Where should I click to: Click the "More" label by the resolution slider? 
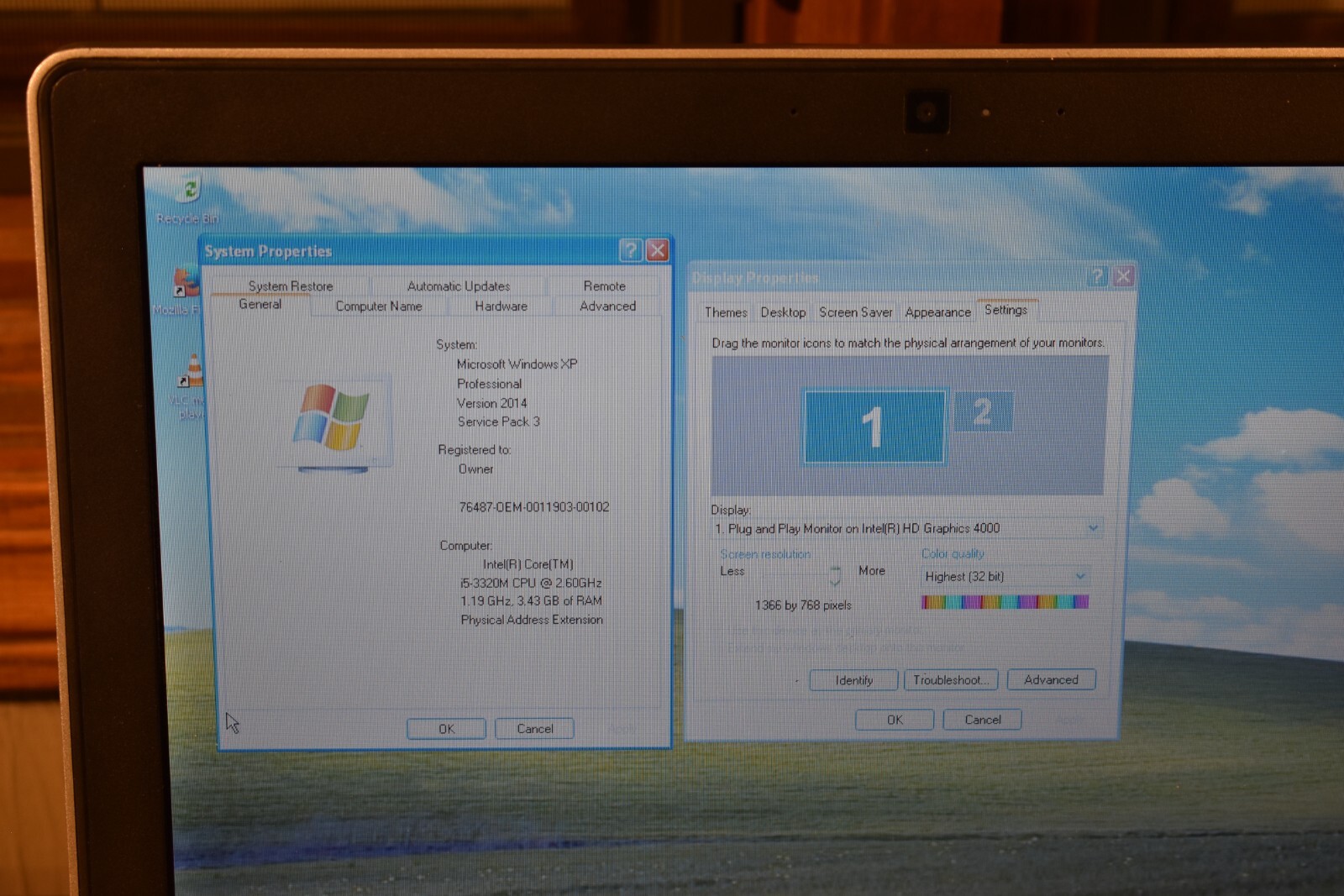coord(871,570)
